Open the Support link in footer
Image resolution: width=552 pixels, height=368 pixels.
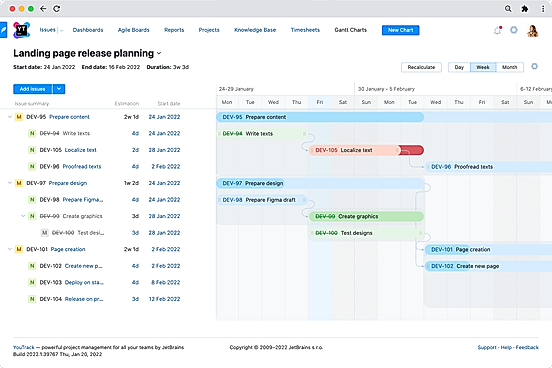click(487, 347)
